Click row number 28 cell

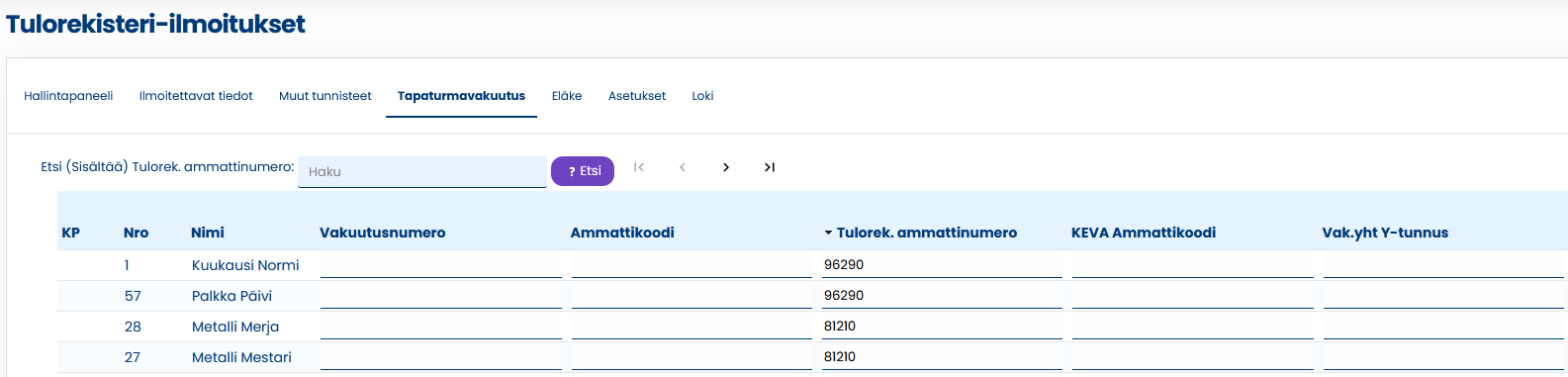(x=133, y=327)
